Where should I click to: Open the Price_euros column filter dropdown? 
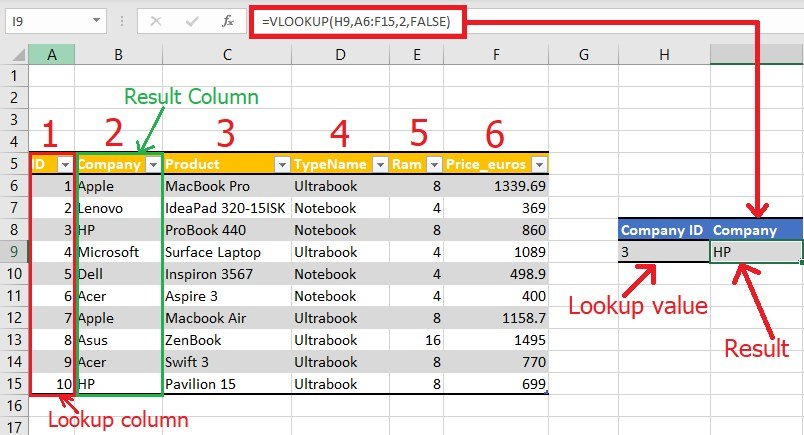point(539,165)
